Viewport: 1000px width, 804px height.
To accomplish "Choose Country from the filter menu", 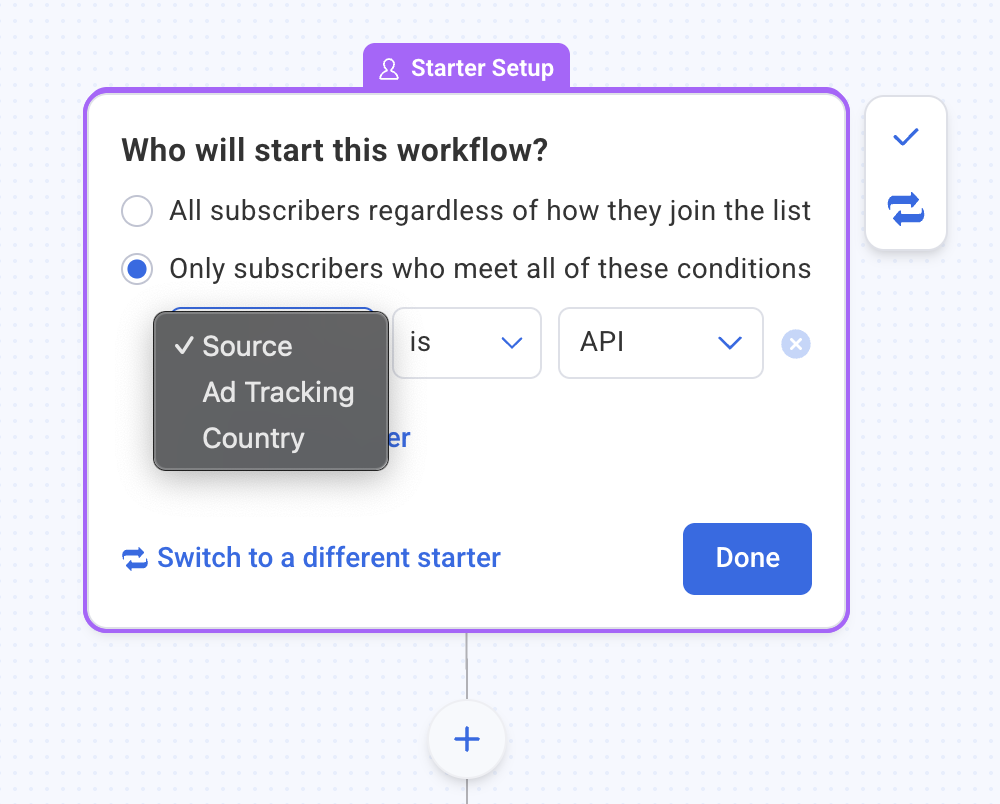I will click(253, 438).
